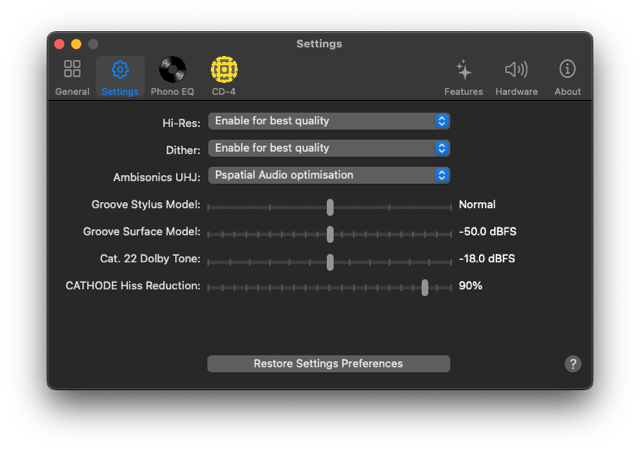Click the red close window button

point(59,44)
